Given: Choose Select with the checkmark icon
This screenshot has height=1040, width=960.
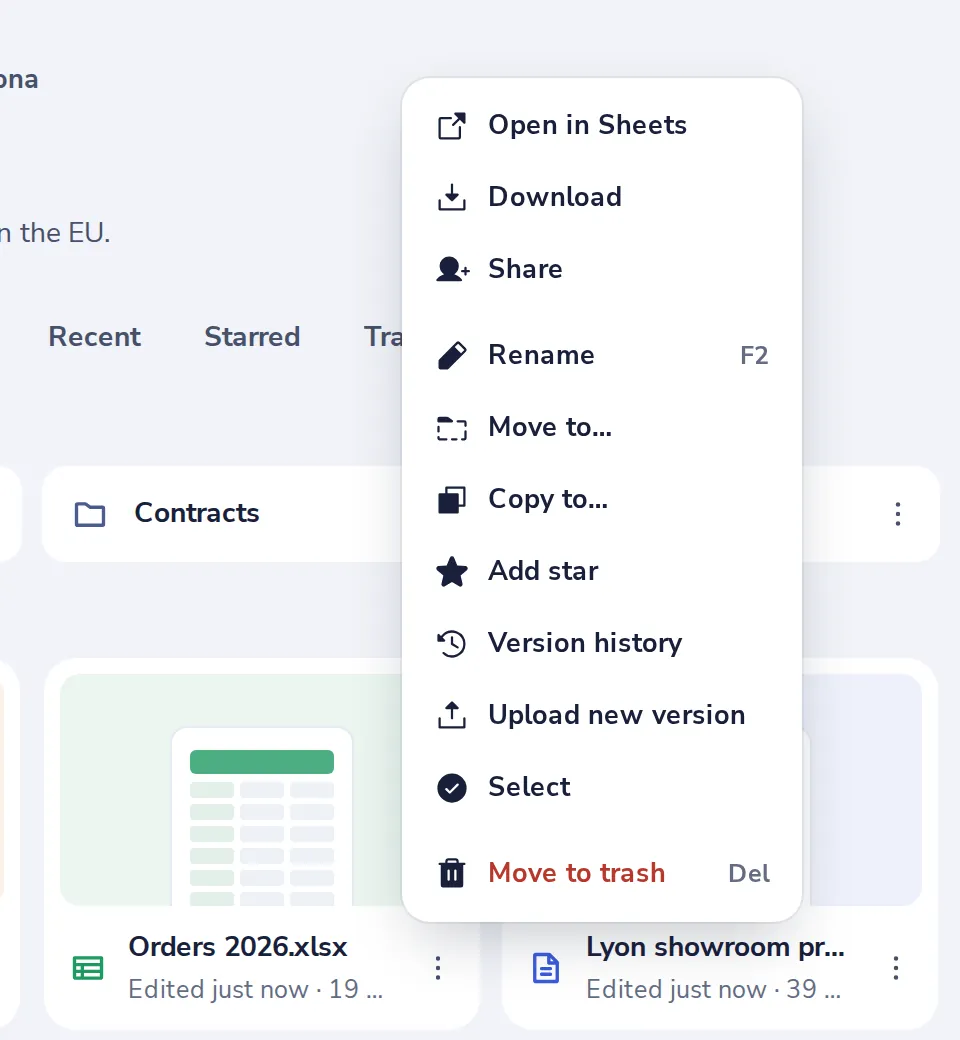Looking at the screenshot, I should coord(602,787).
